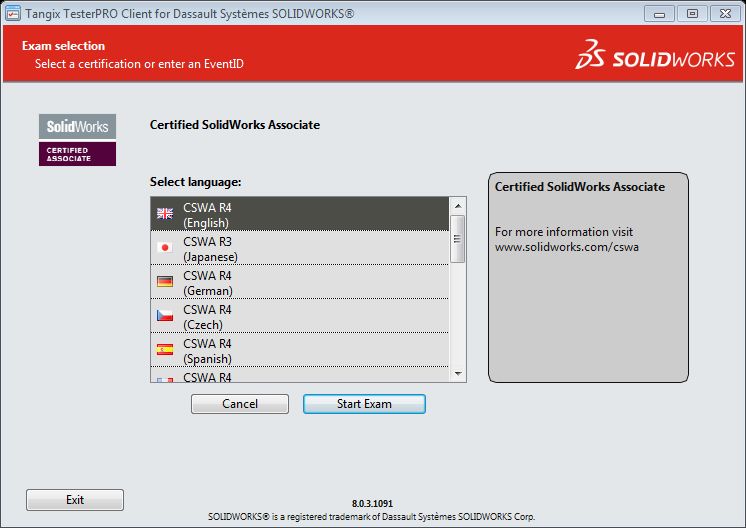746x528 pixels.
Task: Select CSWA R4 (Spanish) language option
Action: pyautogui.click(x=300, y=350)
